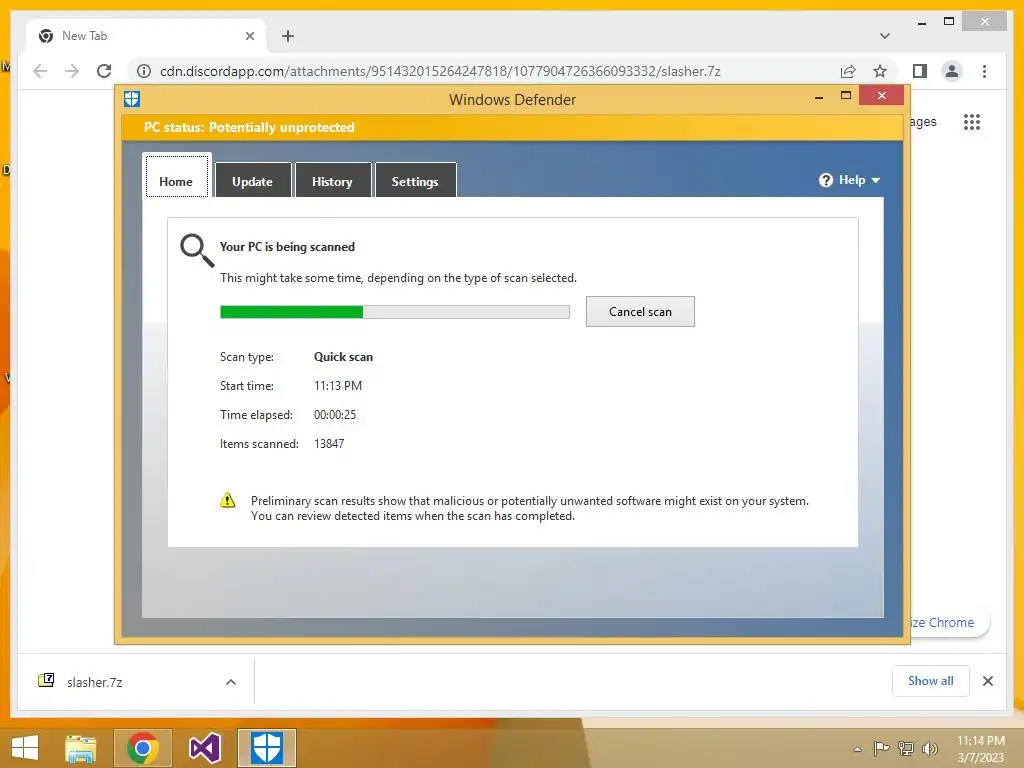Click the site information icon in address bar
1024x768 pixels.
click(144, 71)
